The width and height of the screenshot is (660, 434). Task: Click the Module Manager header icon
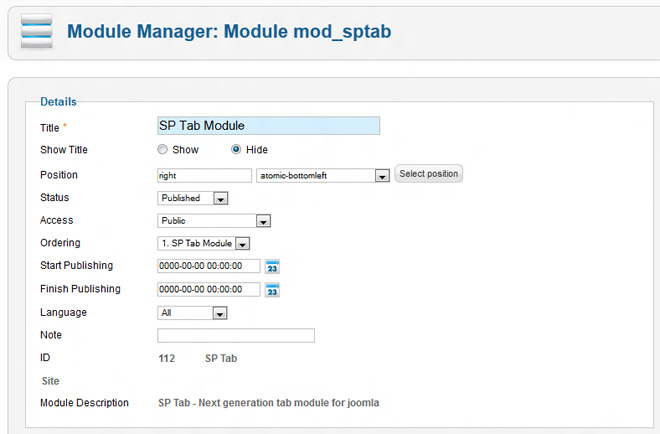click(37, 32)
